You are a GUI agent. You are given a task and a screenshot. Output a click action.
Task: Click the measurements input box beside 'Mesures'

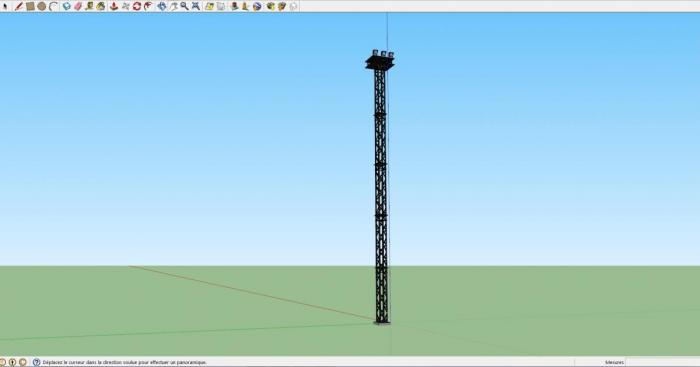[x=662, y=362]
